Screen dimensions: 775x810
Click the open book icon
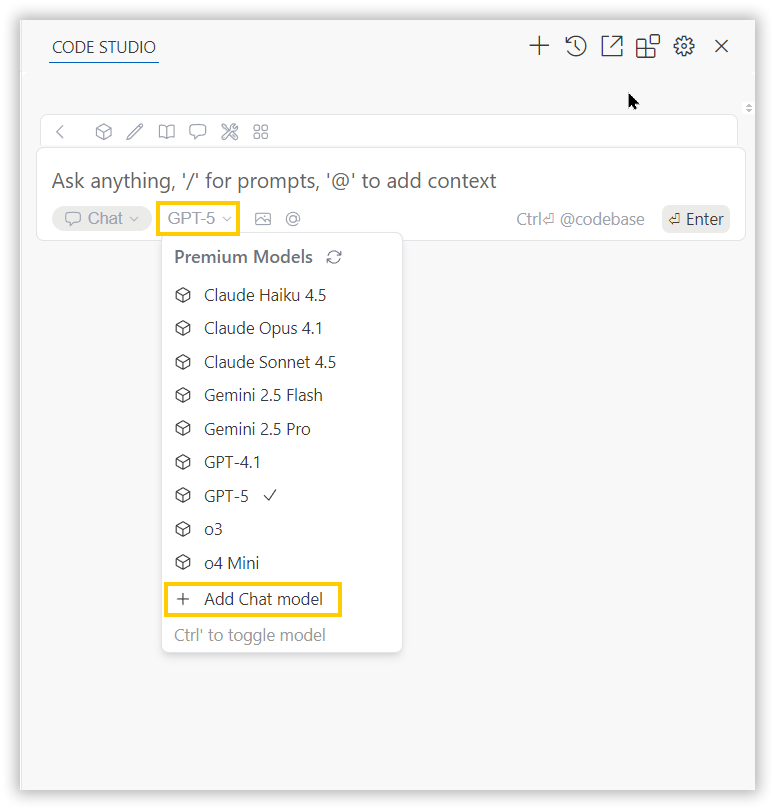(167, 132)
